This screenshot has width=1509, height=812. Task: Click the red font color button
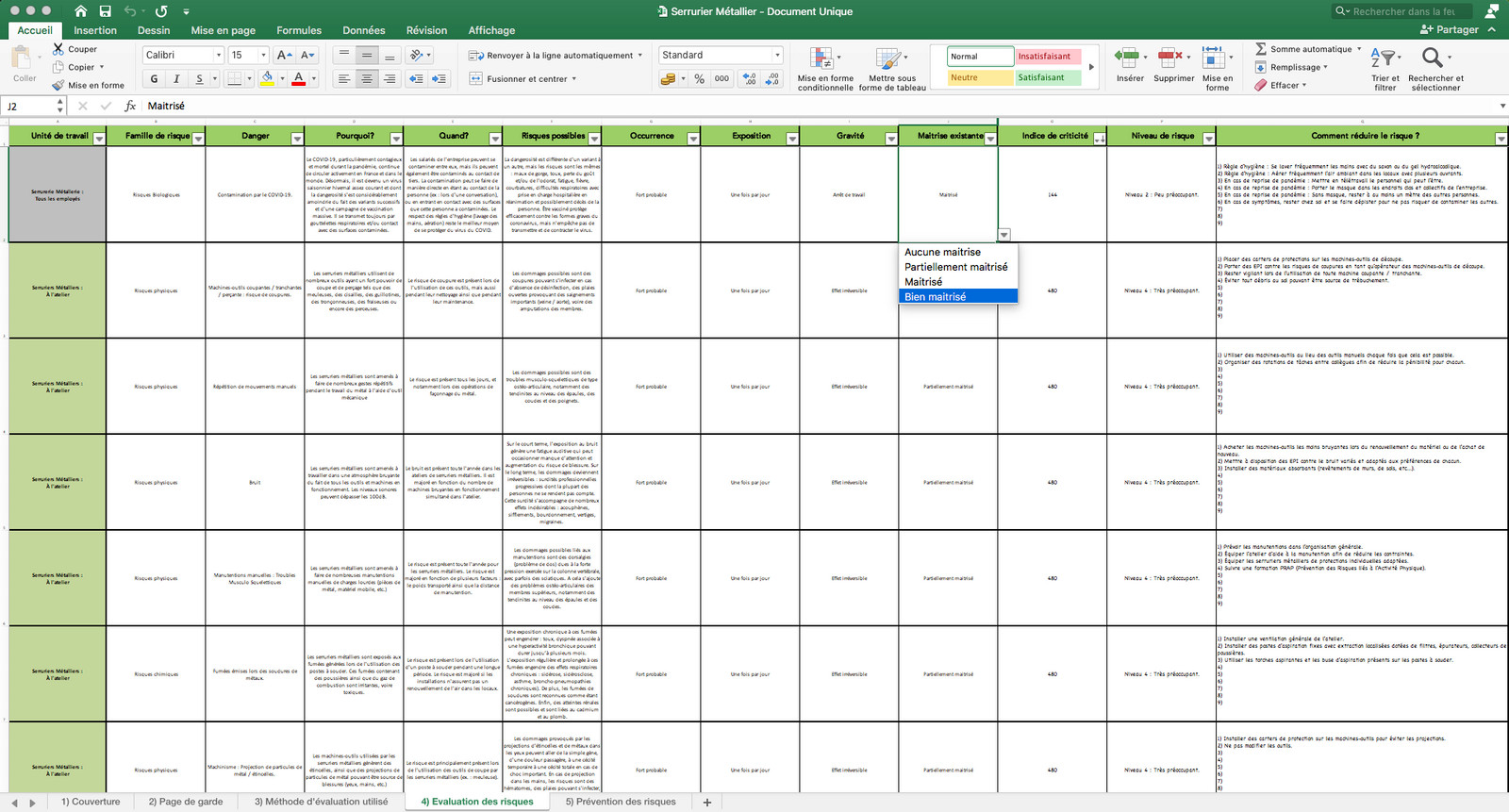tap(299, 79)
